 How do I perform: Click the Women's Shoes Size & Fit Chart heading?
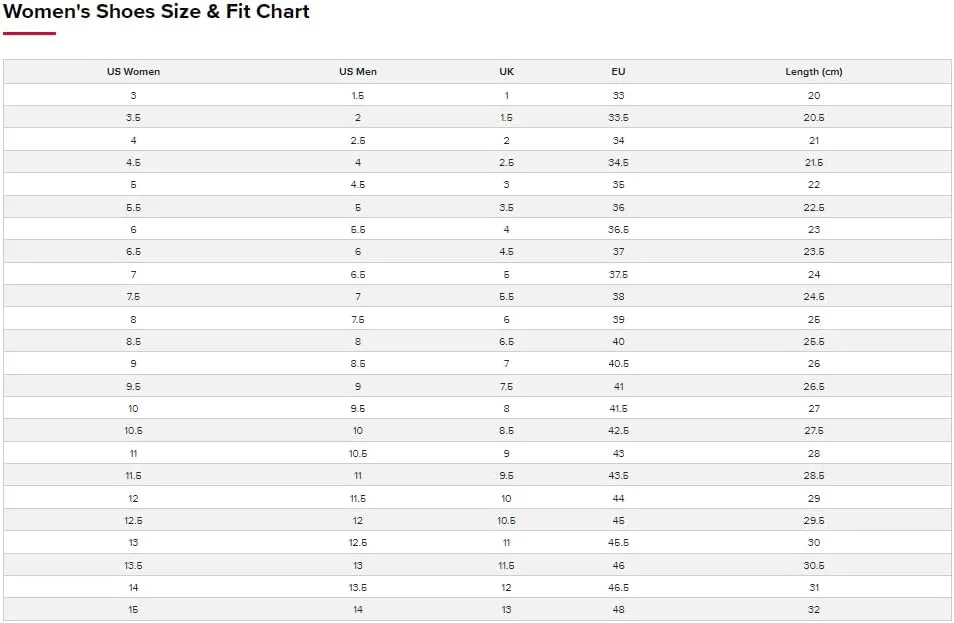(157, 12)
